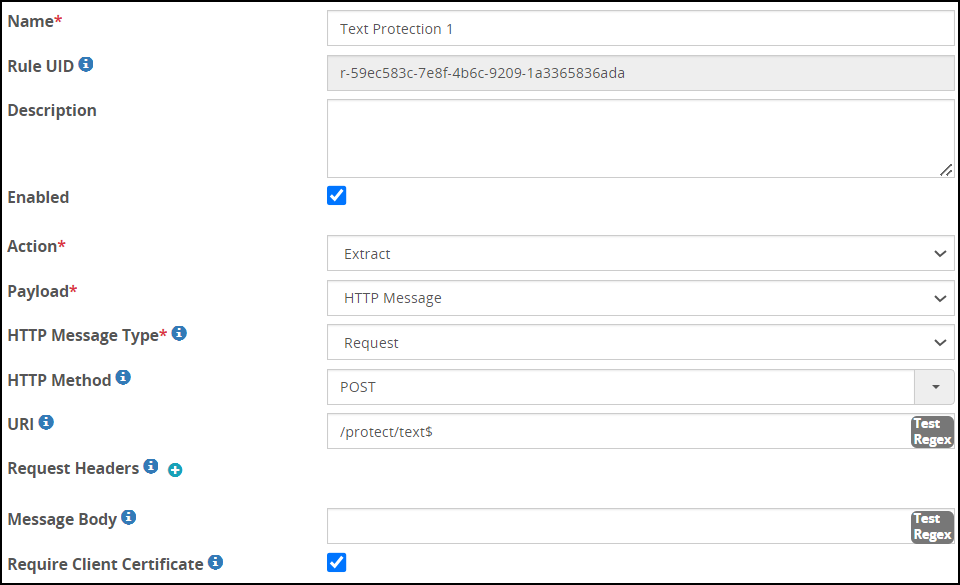Click into the Description text area

click(640, 139)
